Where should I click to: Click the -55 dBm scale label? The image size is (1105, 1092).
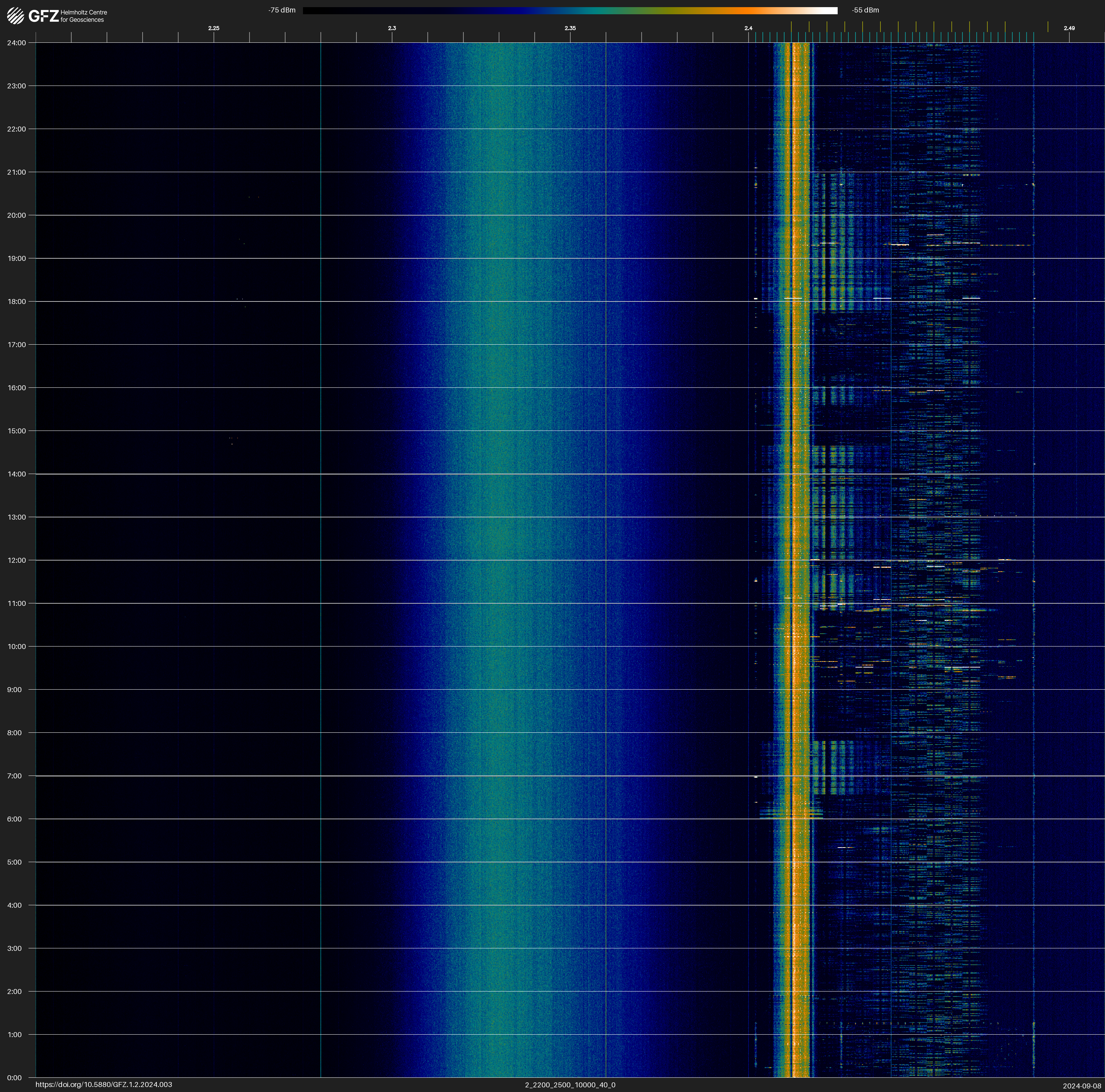pyautogui.click(x=865, y=10)
